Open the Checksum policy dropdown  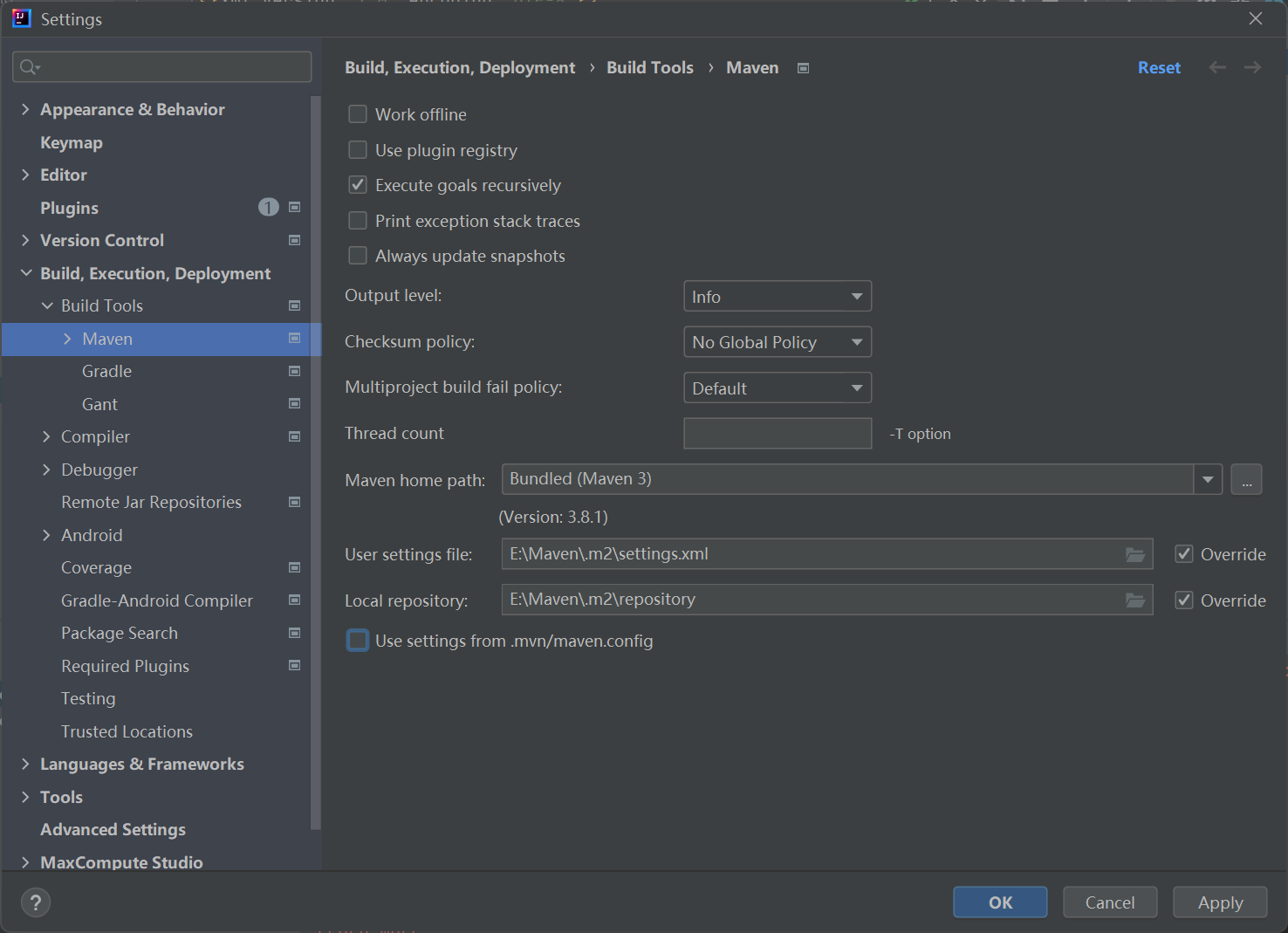[778, 342]
